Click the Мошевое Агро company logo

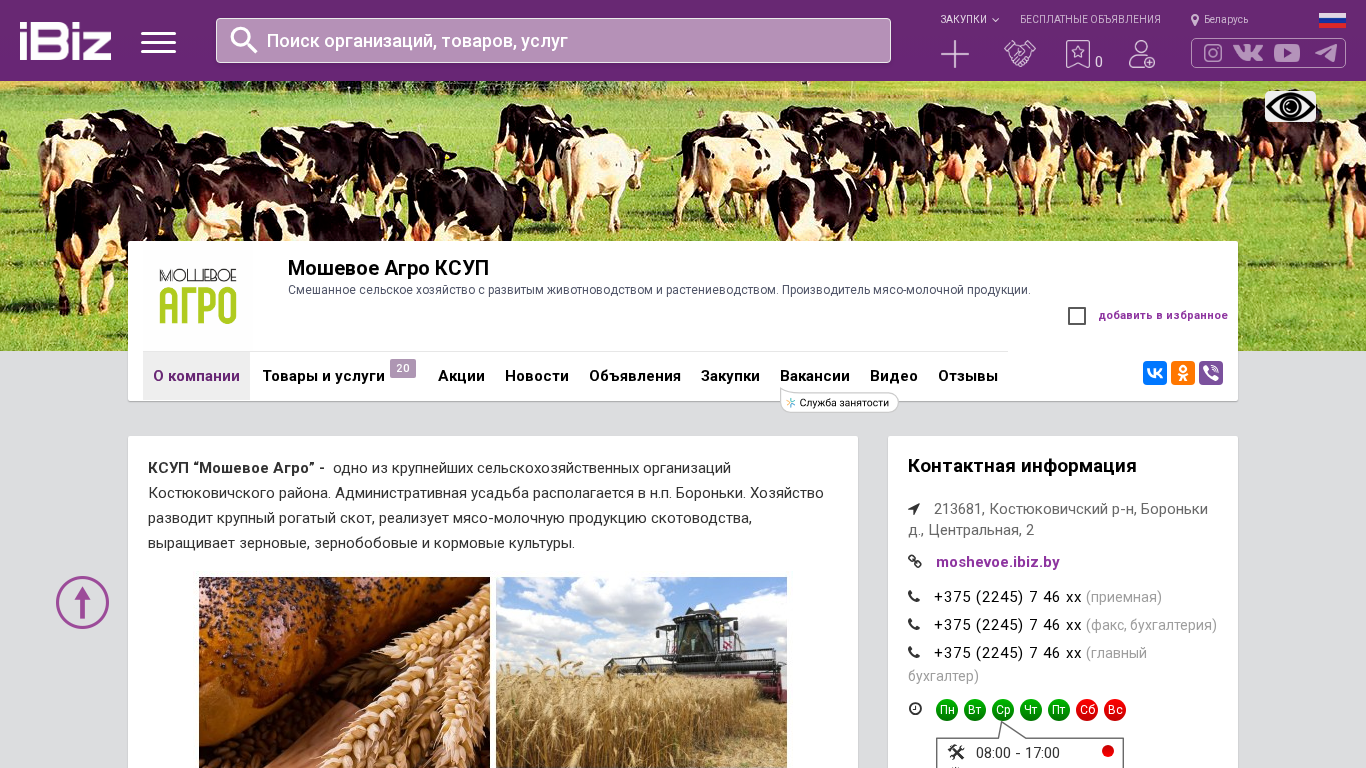(197, 296)
